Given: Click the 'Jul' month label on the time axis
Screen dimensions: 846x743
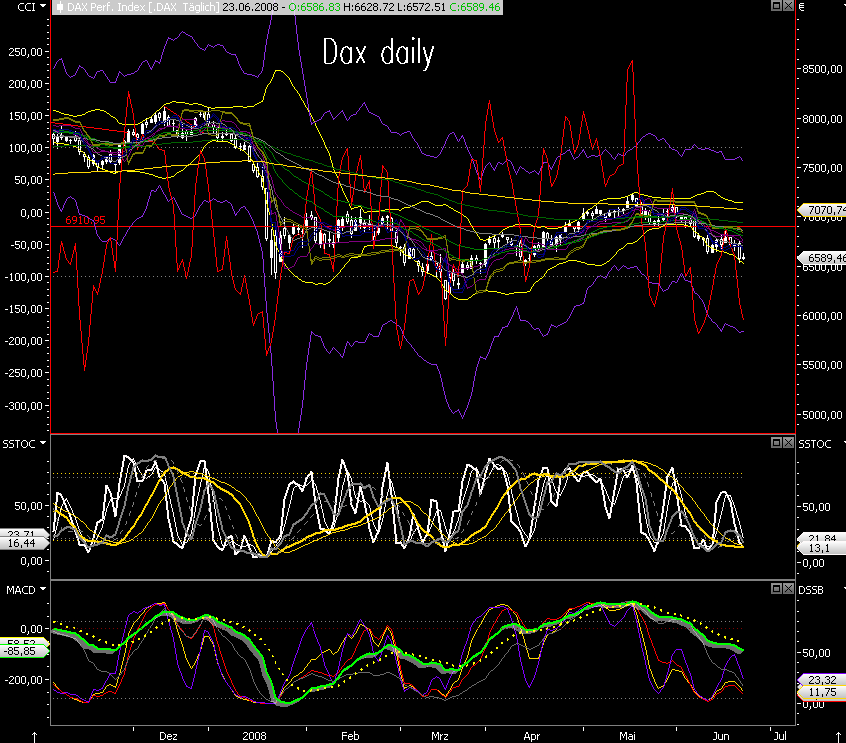Looking at the screenshot, I should [780, 736].
